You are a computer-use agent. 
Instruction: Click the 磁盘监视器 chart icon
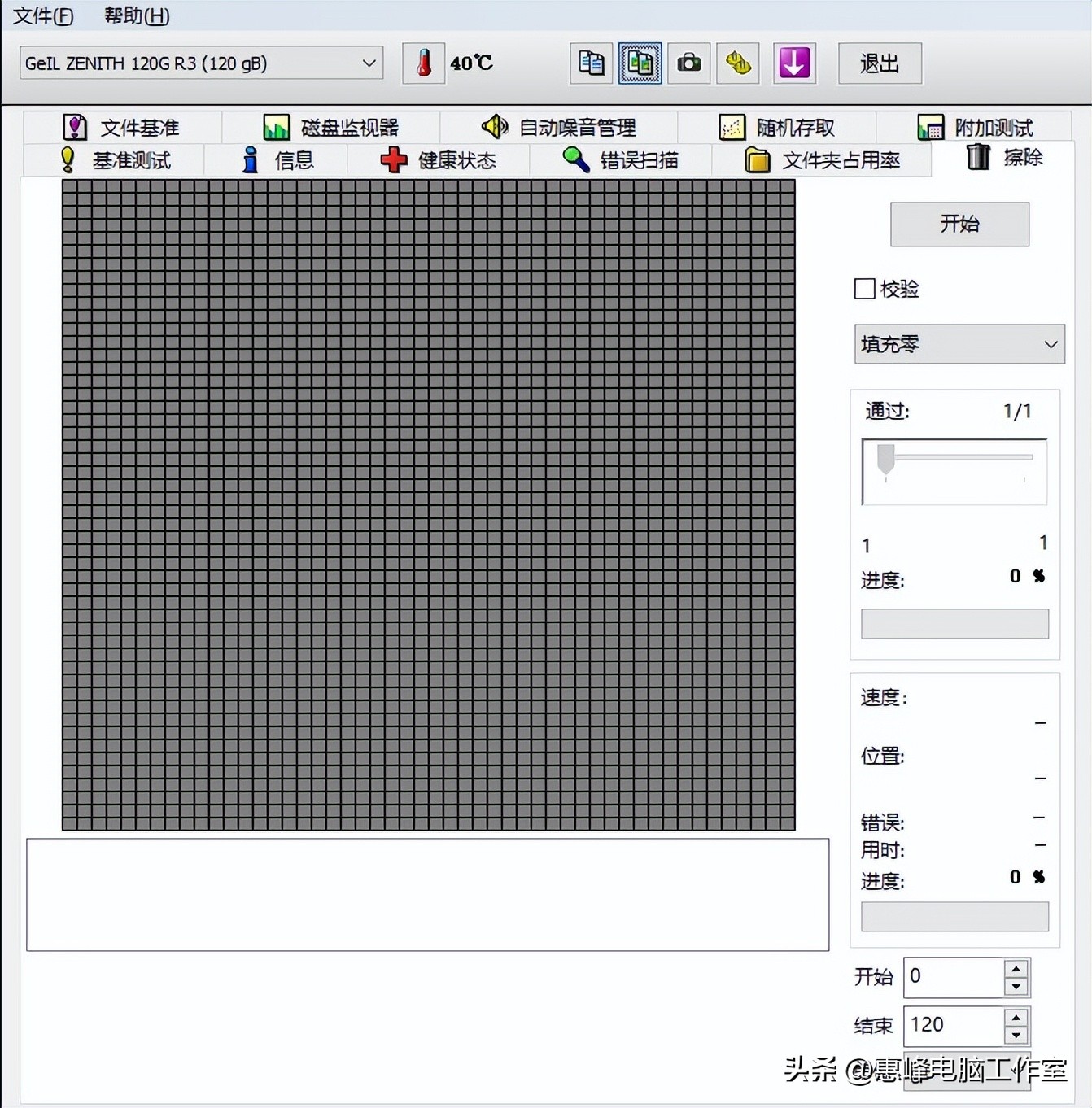[277, 127]
